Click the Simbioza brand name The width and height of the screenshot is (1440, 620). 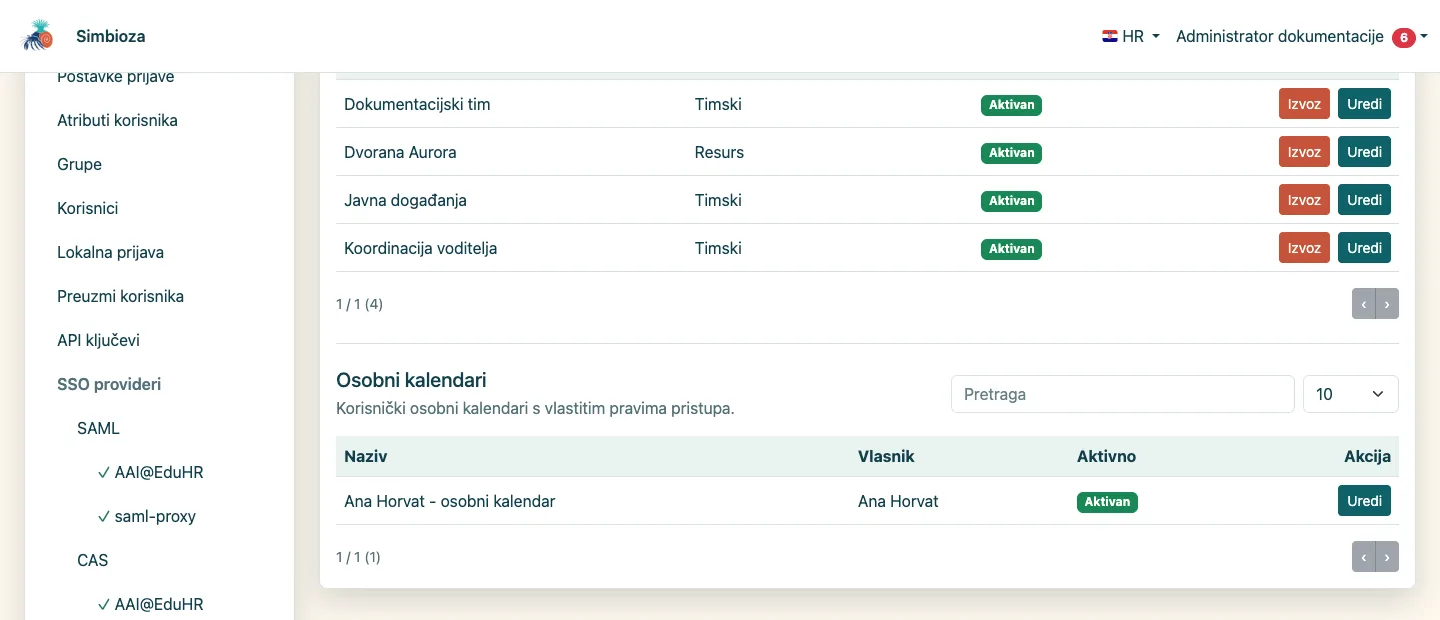coord(110,36)
